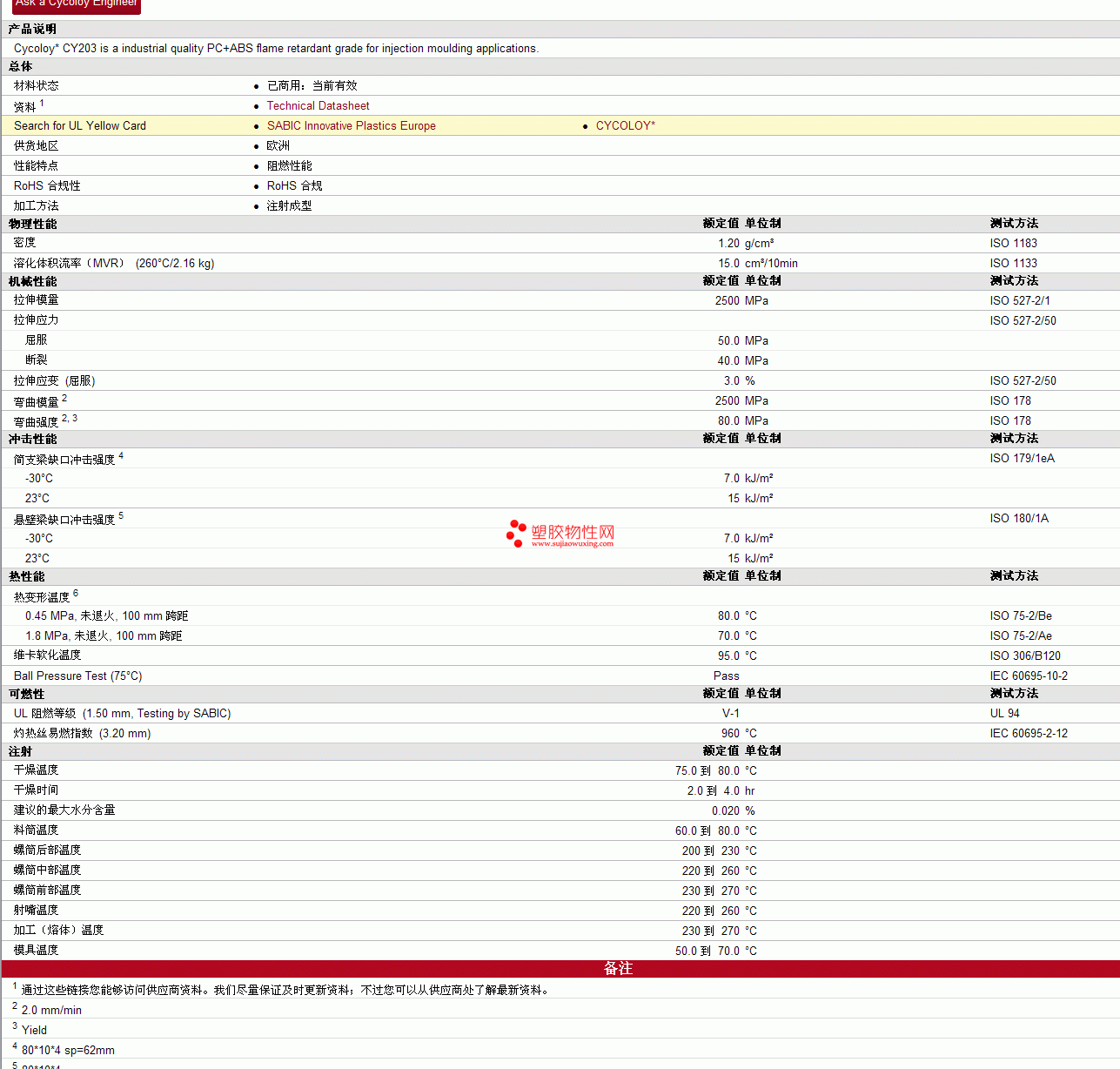The image size is (1120, 1069).
Task: Select the 弯曲强度 value 80.0 MPa
Action: [x=742, y=420]
